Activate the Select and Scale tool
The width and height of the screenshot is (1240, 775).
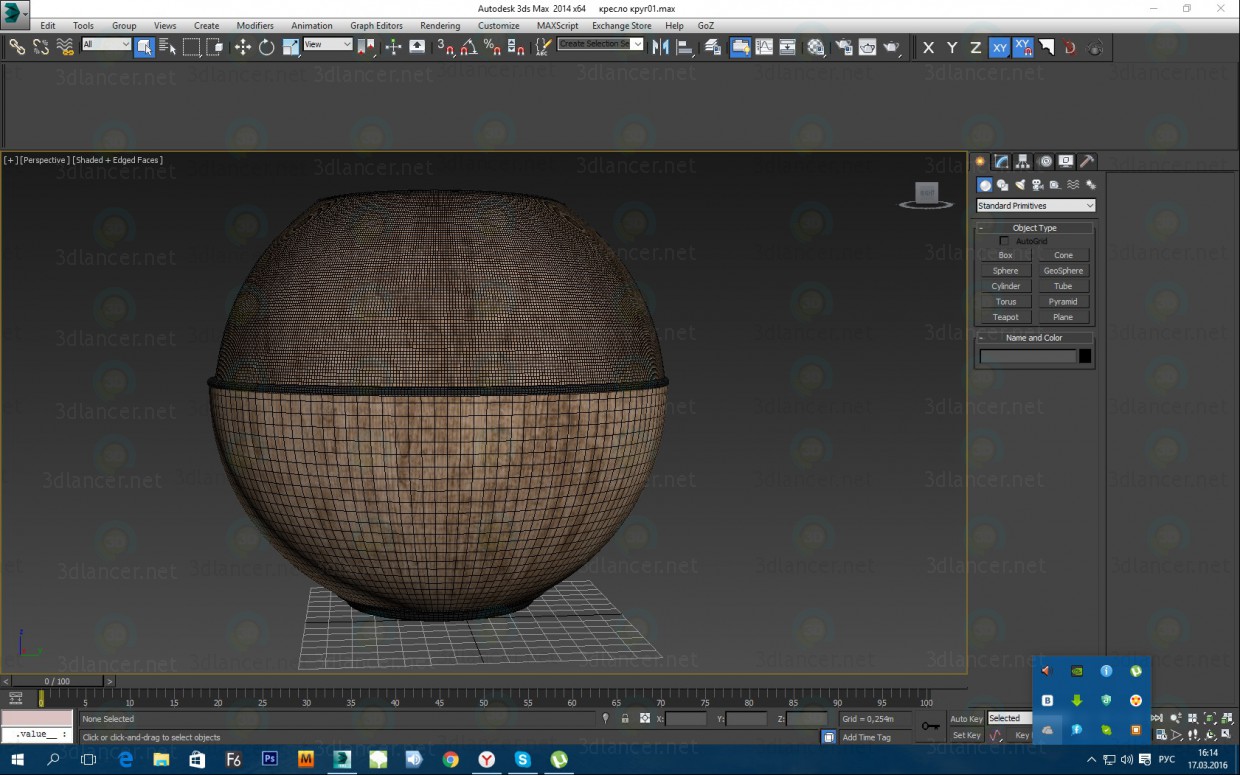point(291,46)
